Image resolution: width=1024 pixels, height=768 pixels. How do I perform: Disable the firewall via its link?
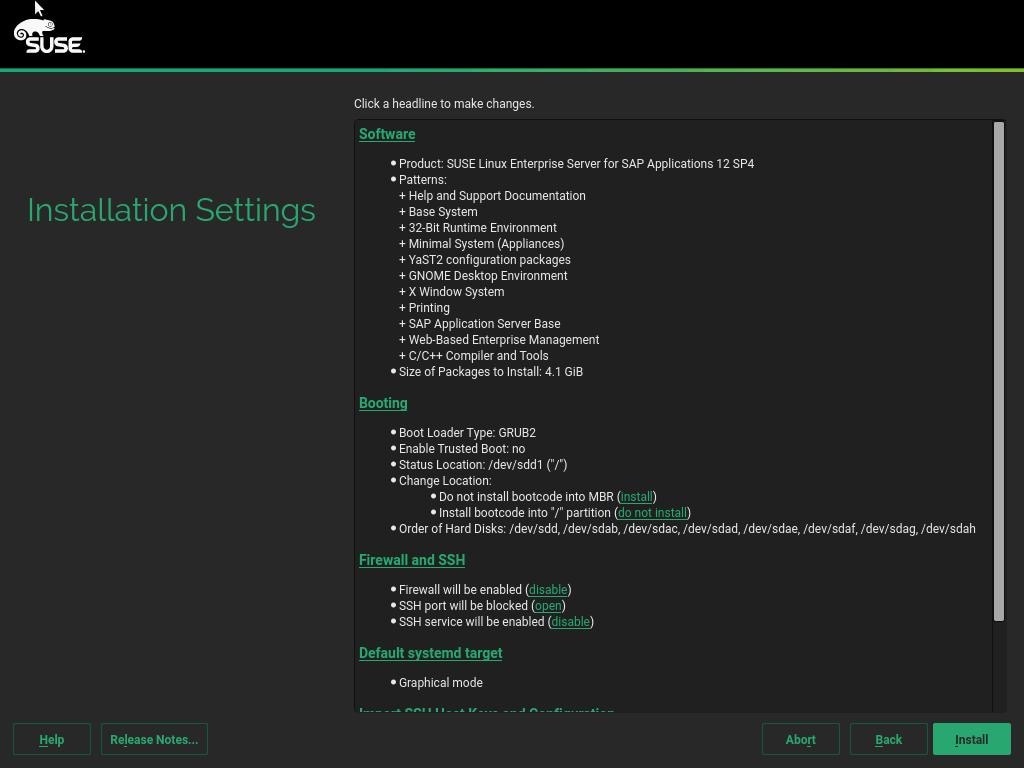[x=548, y=590]
